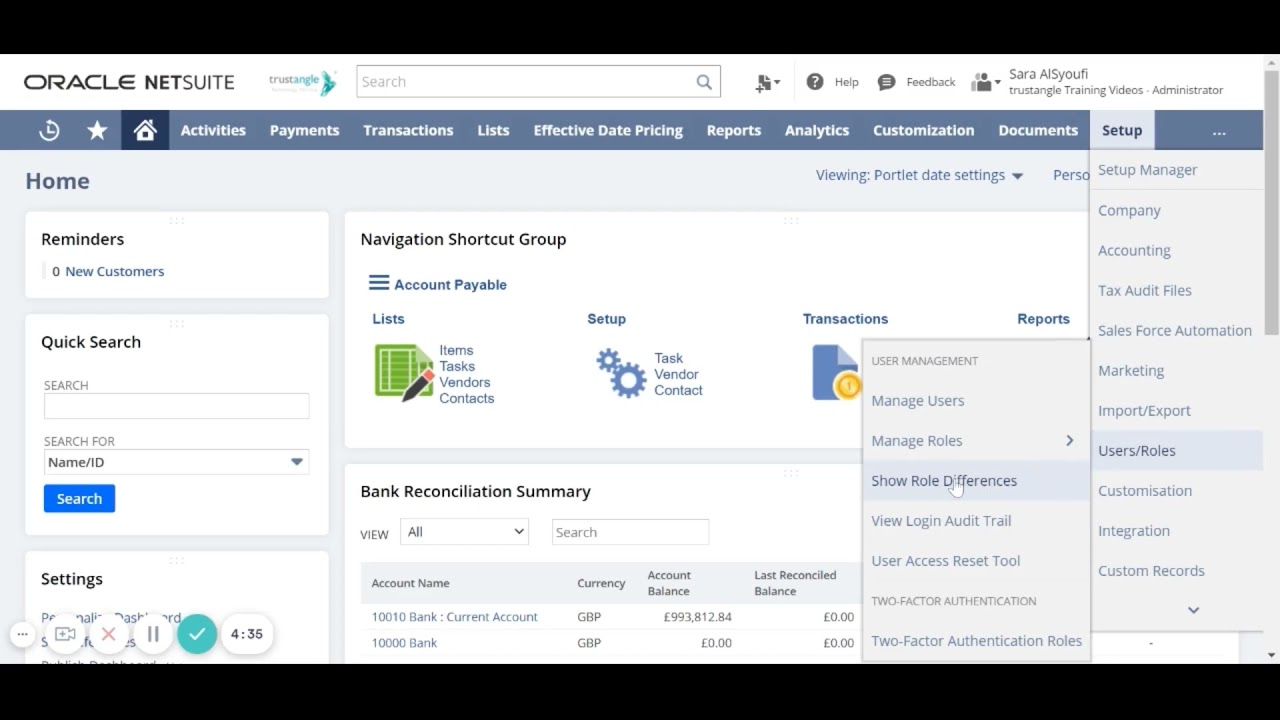The height and width of the screenshot is (720, 1280).
Task: Open the View All dropdown
Action: tap(464, 532)
